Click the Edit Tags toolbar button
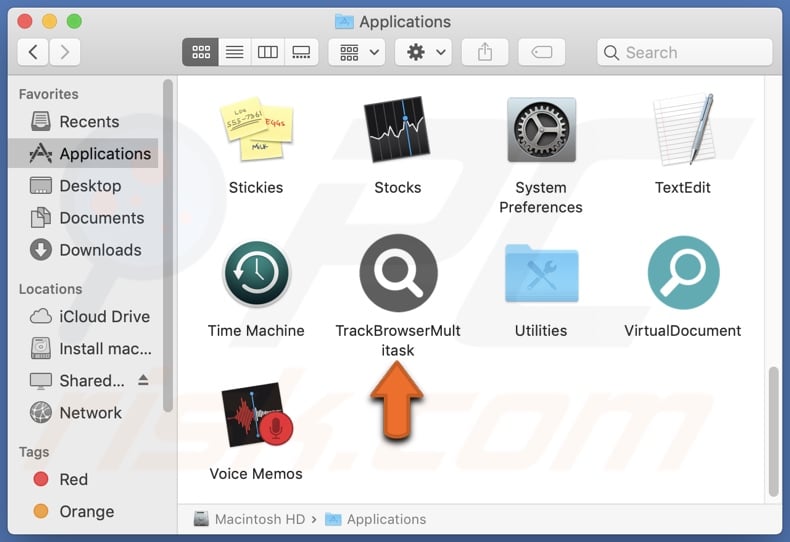The image size is (790, 542). (x=542, y=52)
